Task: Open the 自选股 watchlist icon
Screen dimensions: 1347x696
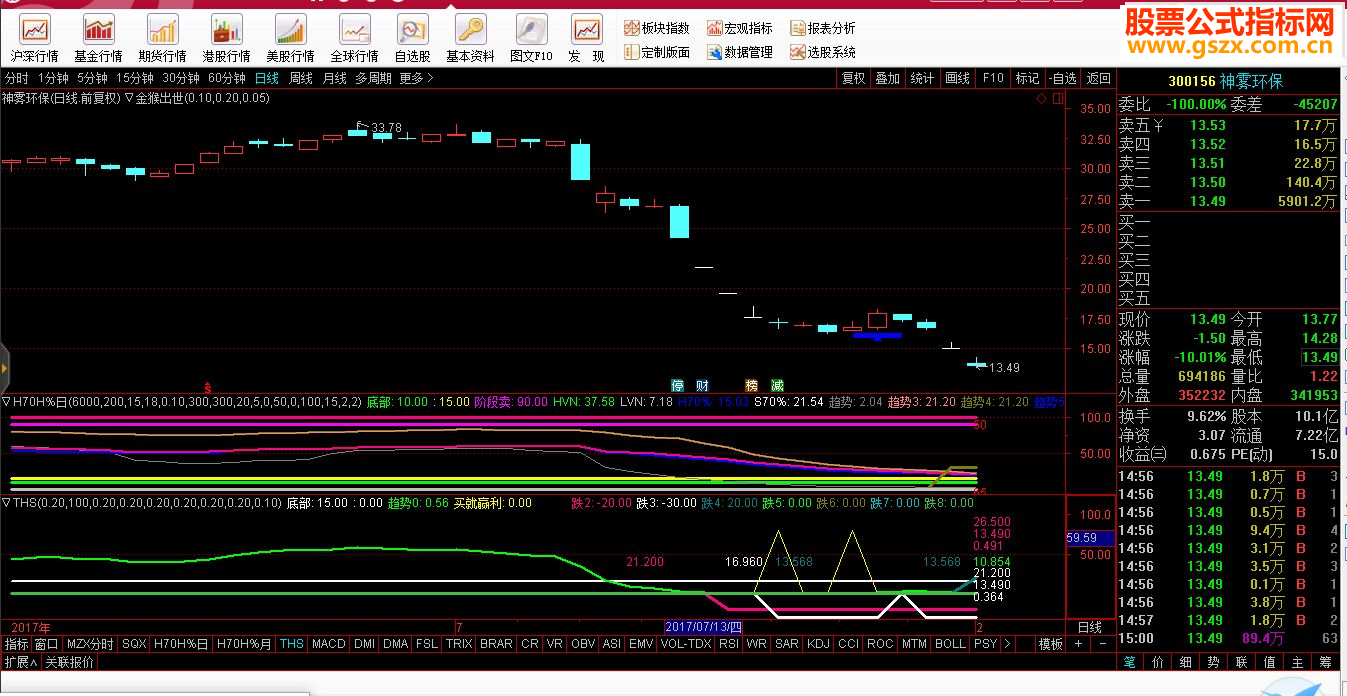Action: tap(412, 39)
